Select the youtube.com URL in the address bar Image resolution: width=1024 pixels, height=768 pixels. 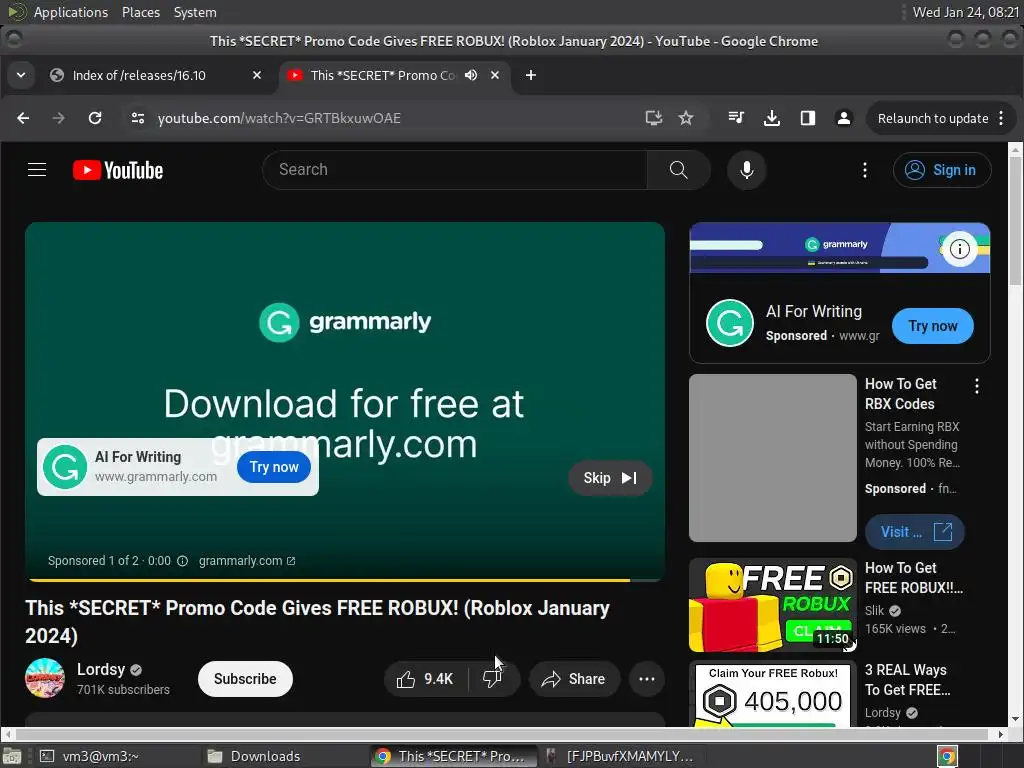[x=279, y=118]
